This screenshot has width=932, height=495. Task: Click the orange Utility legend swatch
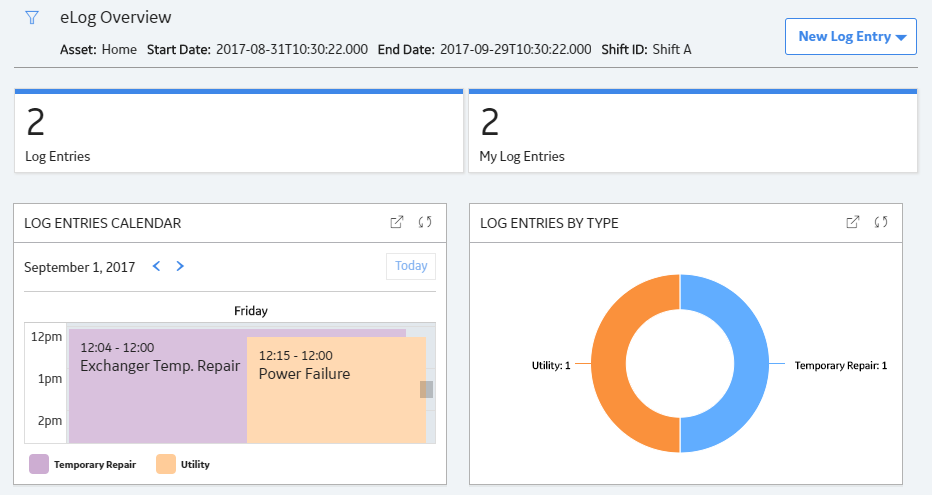tap(166, 464)
